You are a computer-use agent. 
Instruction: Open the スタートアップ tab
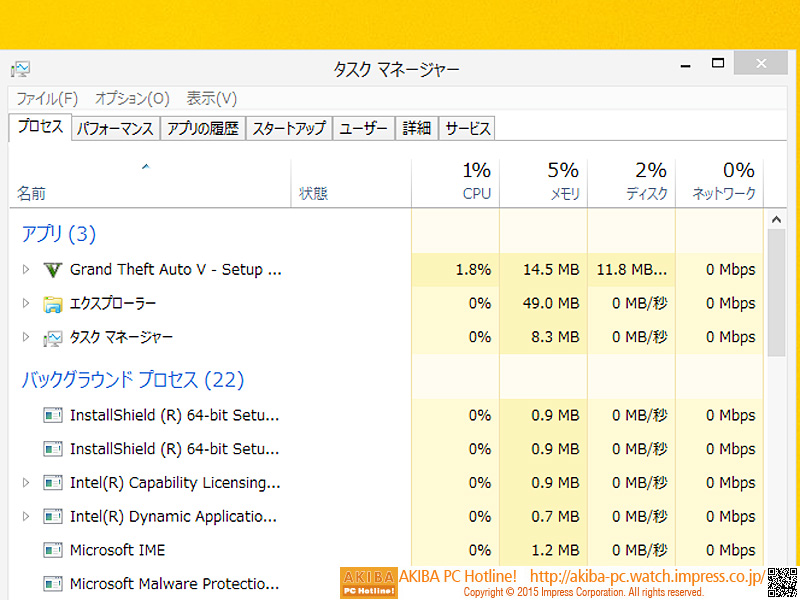[289, 129]
